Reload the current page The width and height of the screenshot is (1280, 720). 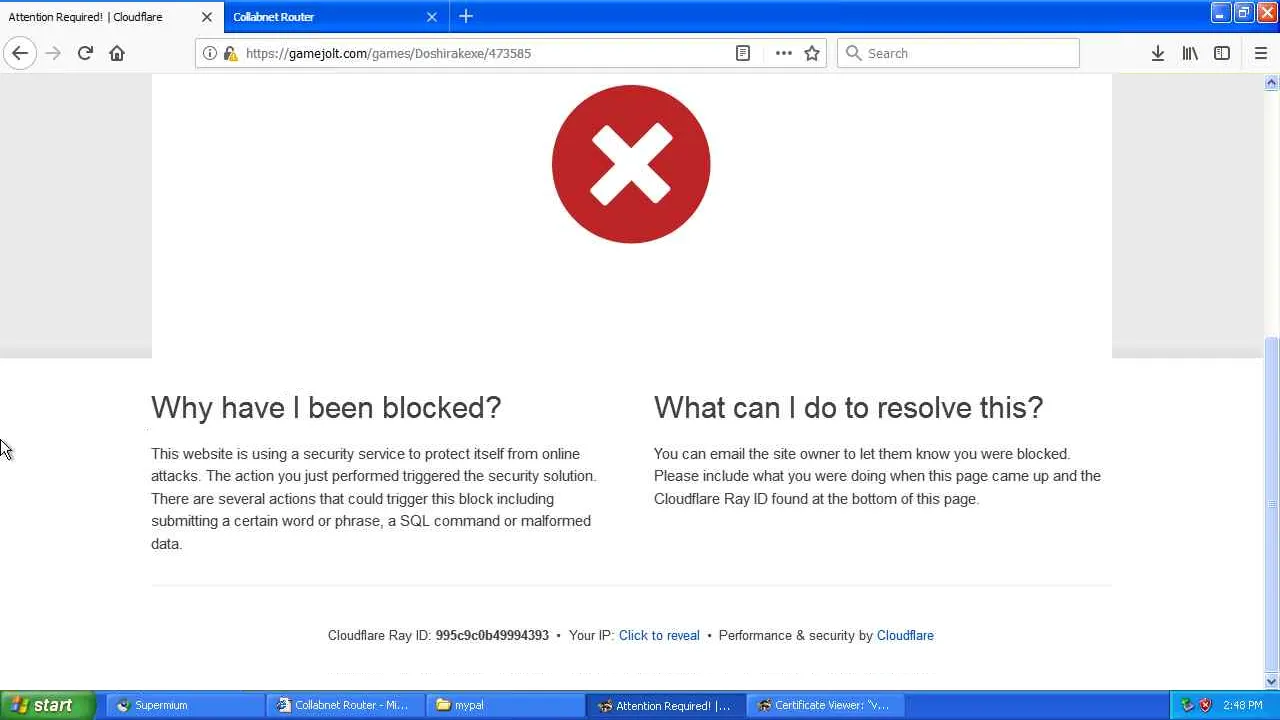pyautogui.click(x=85, y=53)
